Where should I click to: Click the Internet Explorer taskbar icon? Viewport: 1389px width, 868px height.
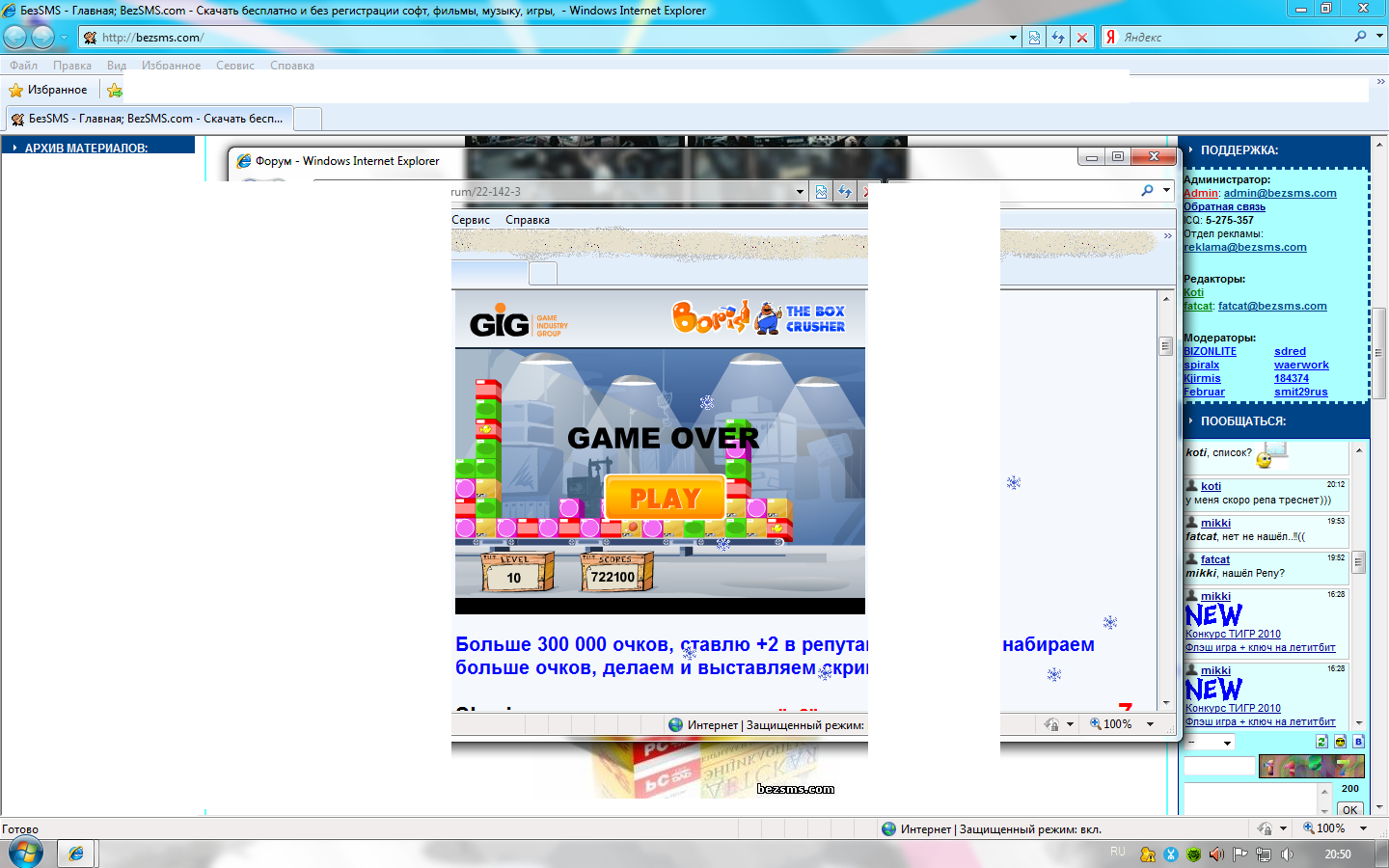click(75, 854)
